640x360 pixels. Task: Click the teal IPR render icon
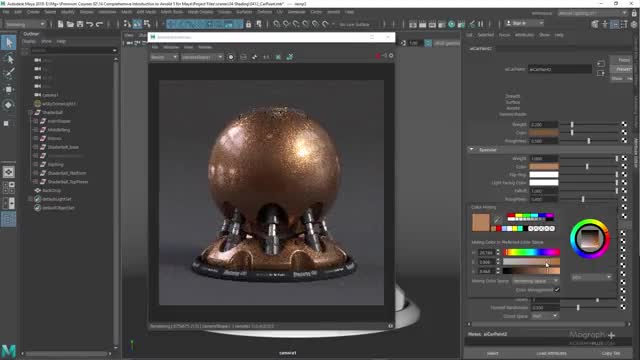click(451, 24)
